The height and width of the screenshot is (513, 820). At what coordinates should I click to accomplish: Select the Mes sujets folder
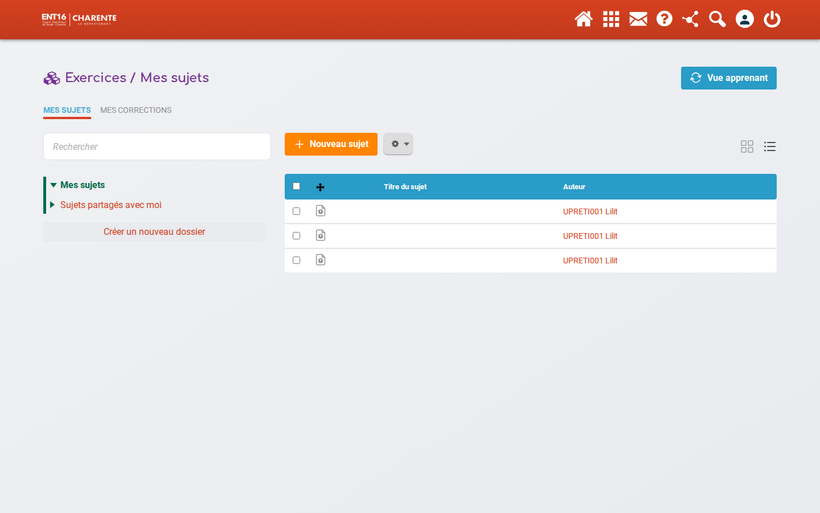(83, 185)
